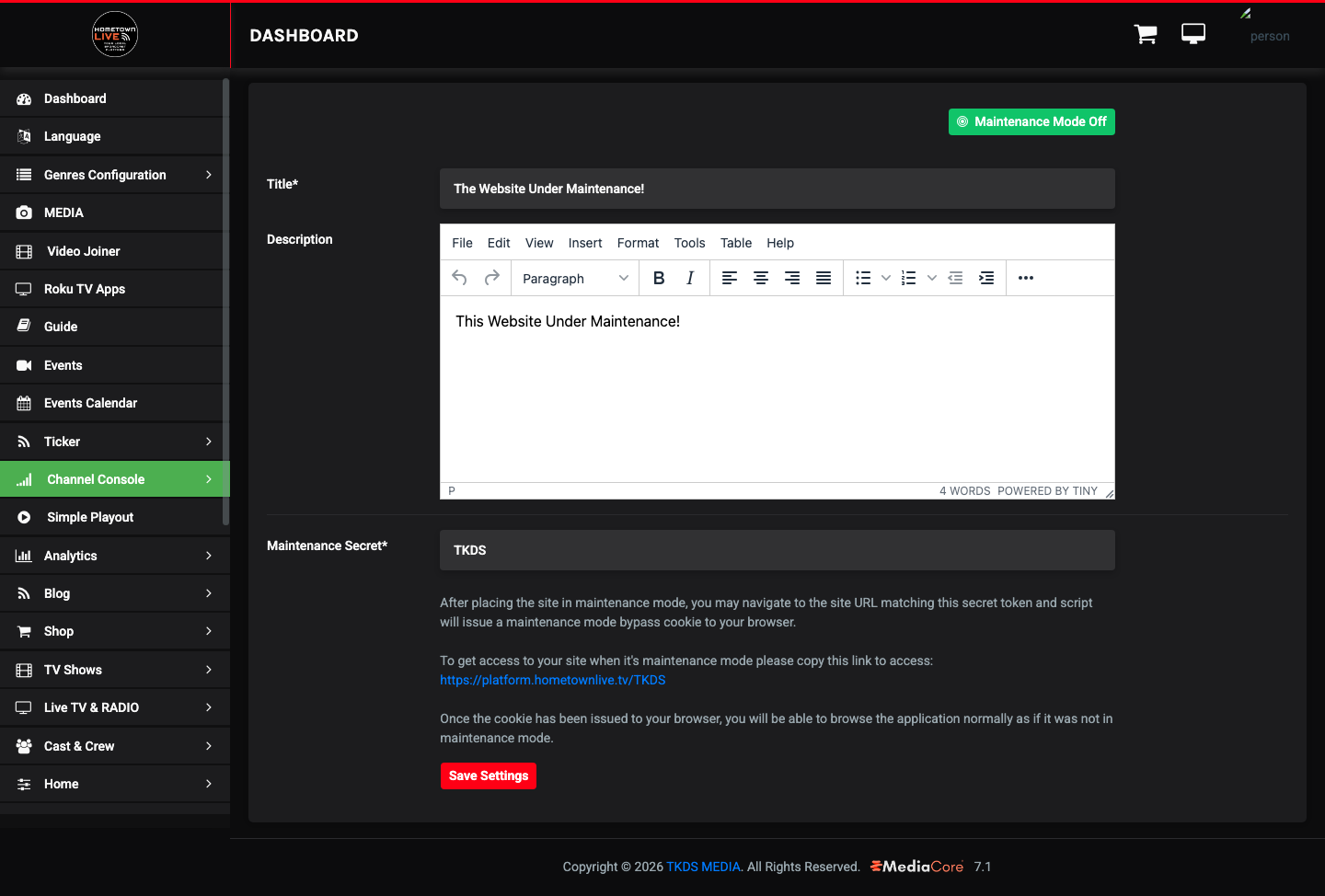1325x896 pixels.
Task: Expand Cast & Crew submenu
Action: (209, 746)
